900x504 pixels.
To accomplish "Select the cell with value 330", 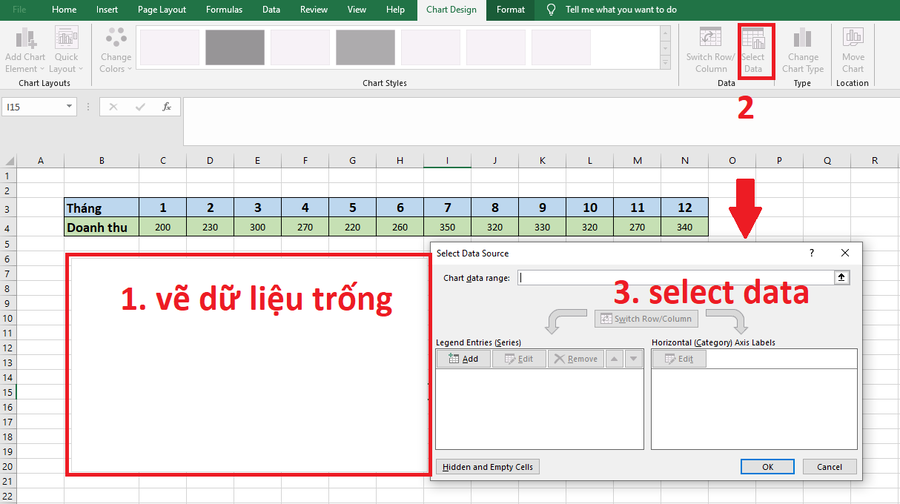I will pos(542,227).
